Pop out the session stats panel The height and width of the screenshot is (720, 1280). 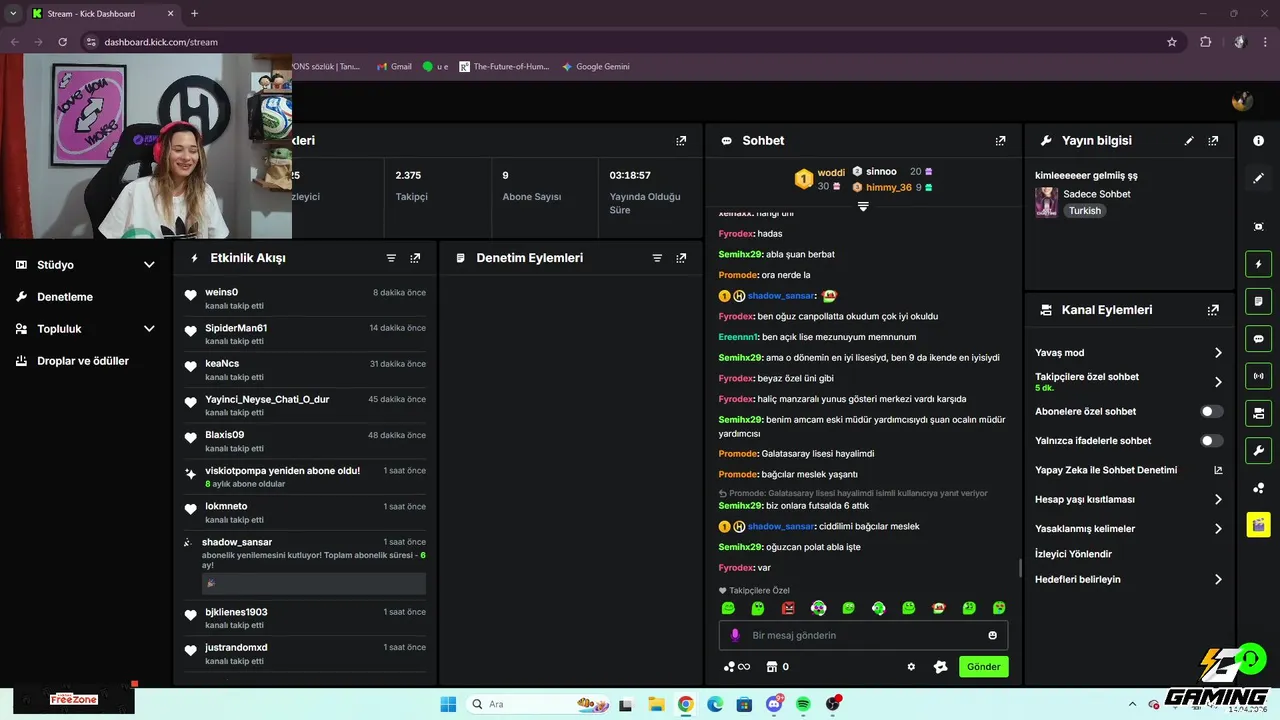point(681,141)
